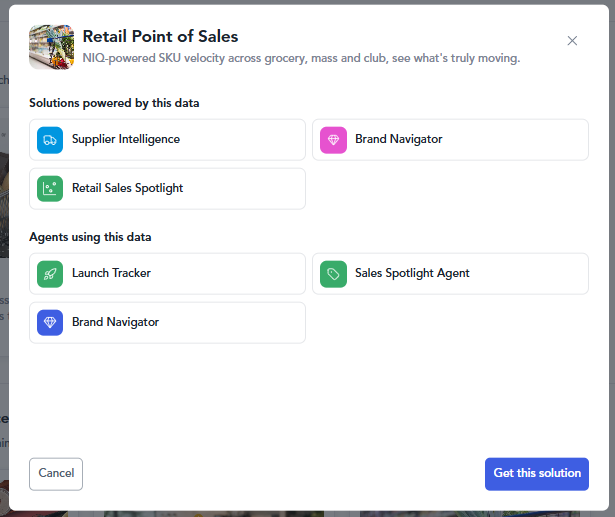Click the blue diamond Brand Navigator agent icon
The image size is (615, 517).
click(50, 322)
